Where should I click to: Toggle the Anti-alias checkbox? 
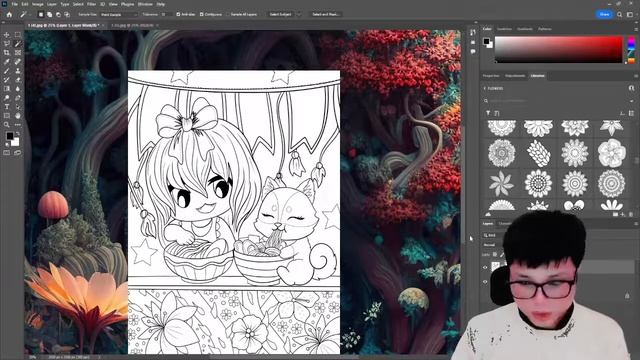tap(178, 14)
